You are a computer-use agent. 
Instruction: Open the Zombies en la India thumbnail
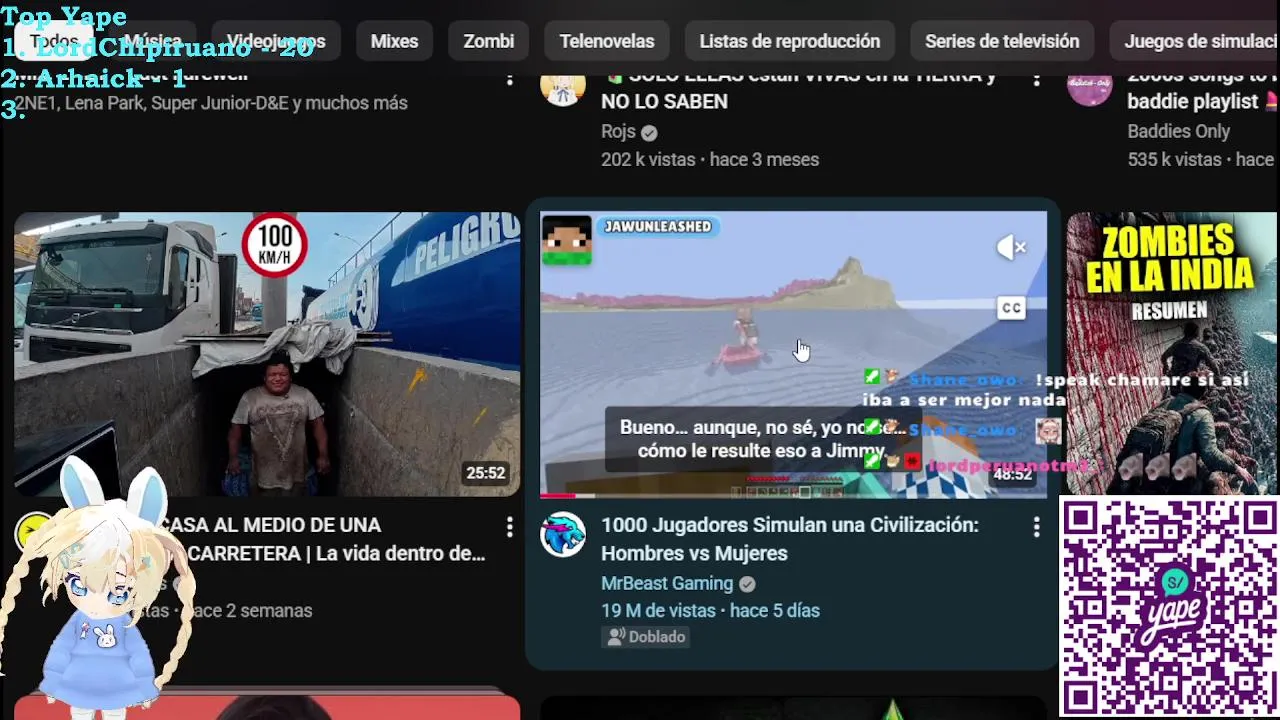coord(1171,353)
